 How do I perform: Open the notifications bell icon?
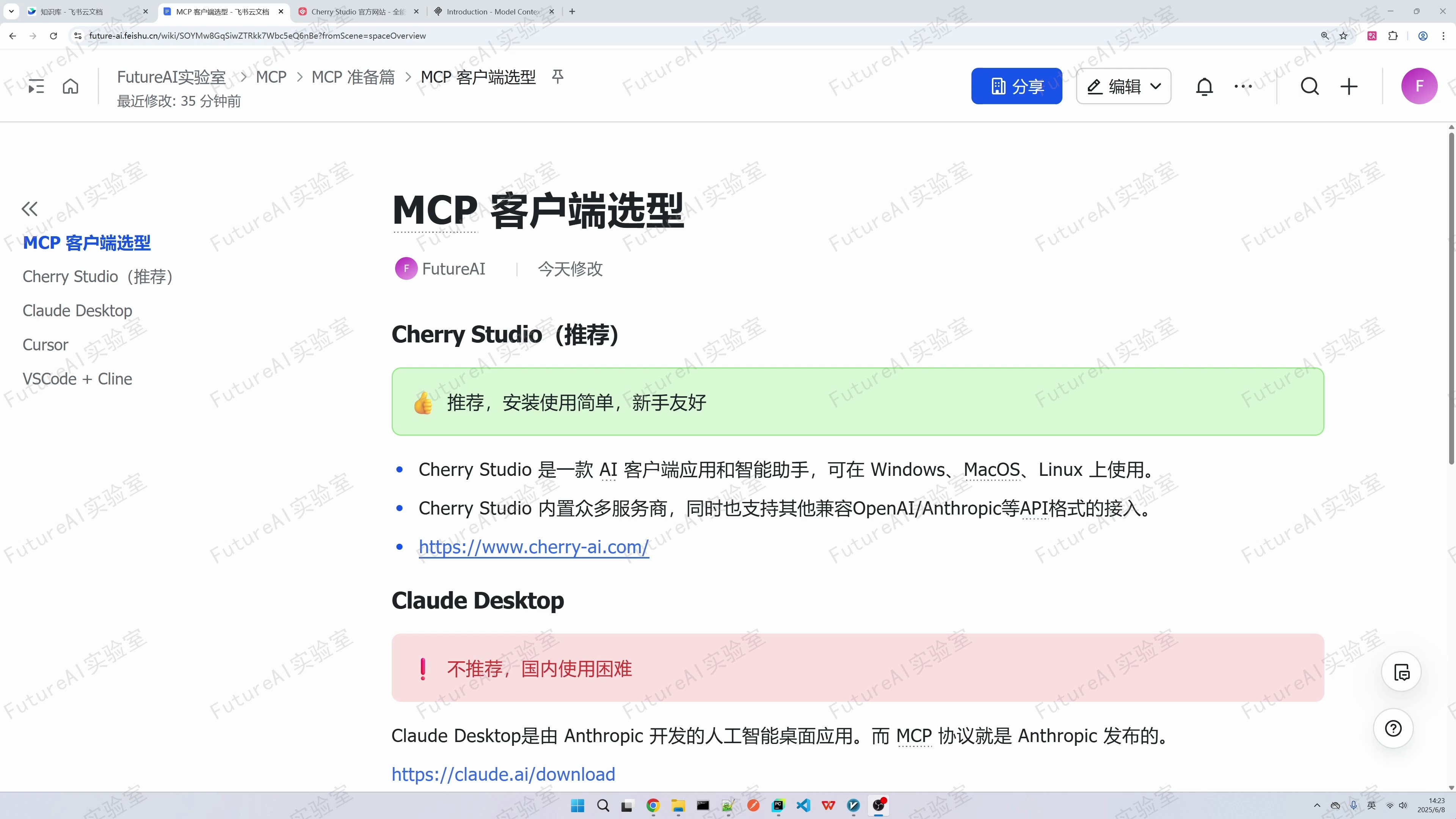point(1205,86)
